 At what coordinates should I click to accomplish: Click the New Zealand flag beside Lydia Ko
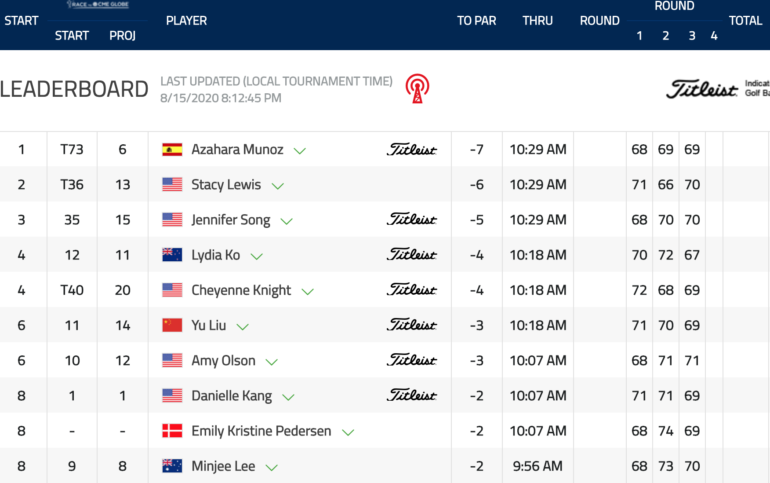tap(172, 255)
